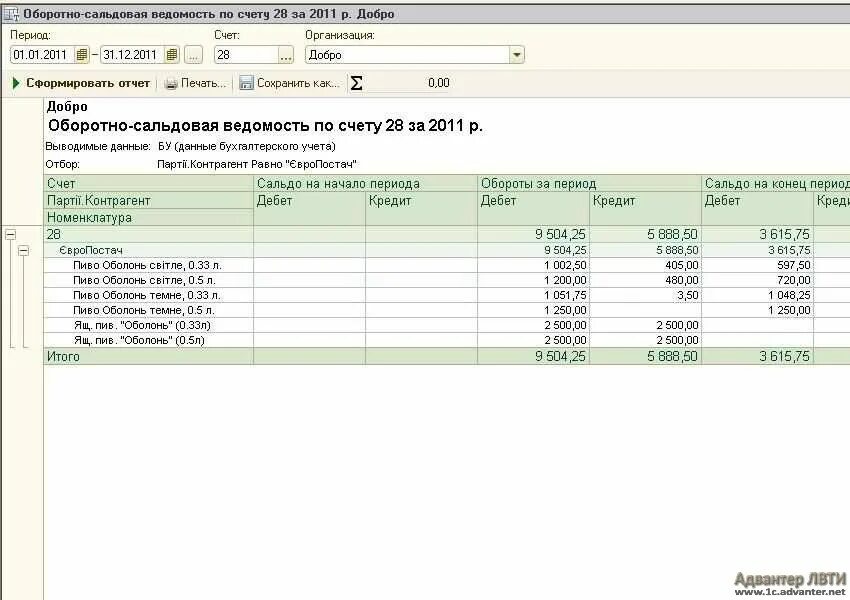Screen dimensions: 850x600
Task: Open calendar for end date 31.12.2011
Action: coord(171,55)
